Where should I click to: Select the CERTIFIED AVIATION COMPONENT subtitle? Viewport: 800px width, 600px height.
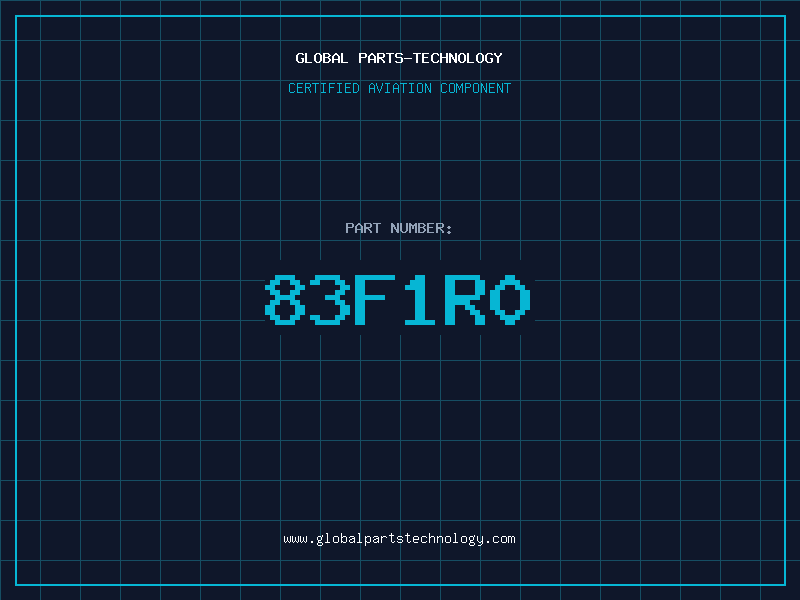click(399, 88)
